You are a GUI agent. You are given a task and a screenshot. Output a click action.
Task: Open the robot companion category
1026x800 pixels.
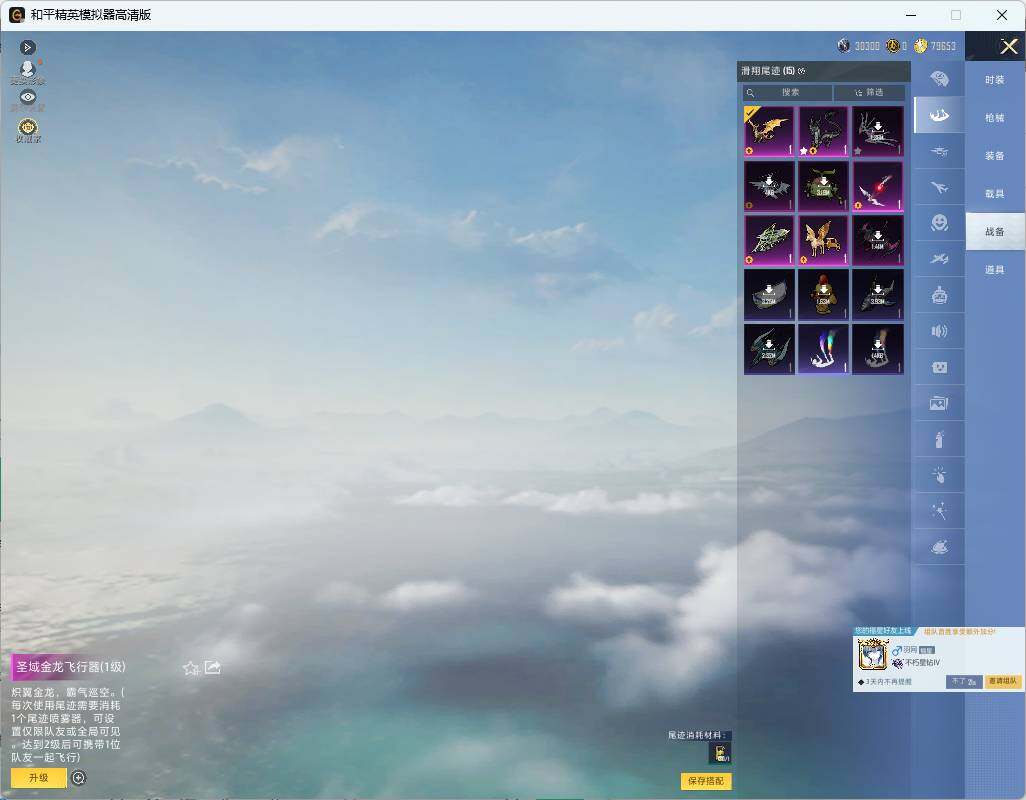(939, 296)
